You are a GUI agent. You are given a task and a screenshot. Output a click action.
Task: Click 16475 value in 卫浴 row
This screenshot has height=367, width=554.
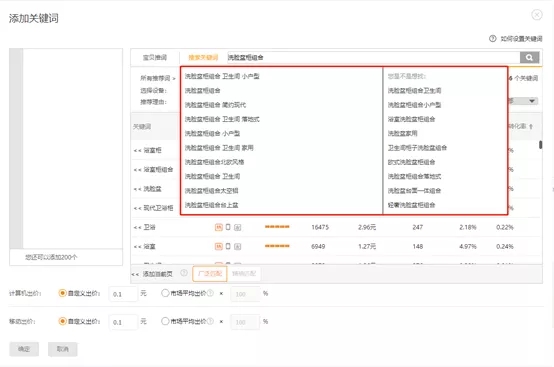pos(320,227)
